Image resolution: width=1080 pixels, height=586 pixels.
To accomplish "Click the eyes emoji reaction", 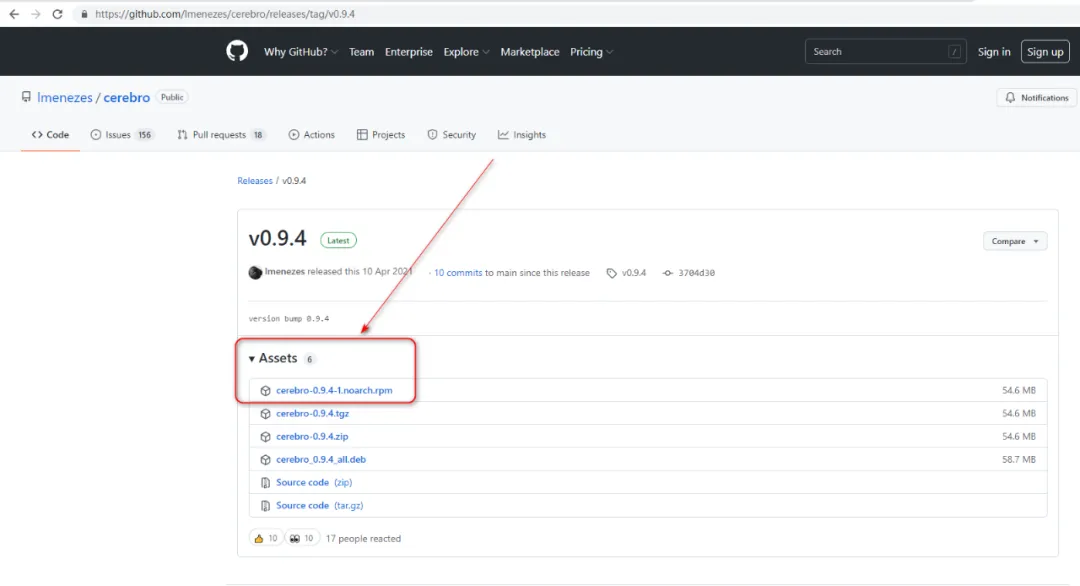I will click(x=302, y=538).
